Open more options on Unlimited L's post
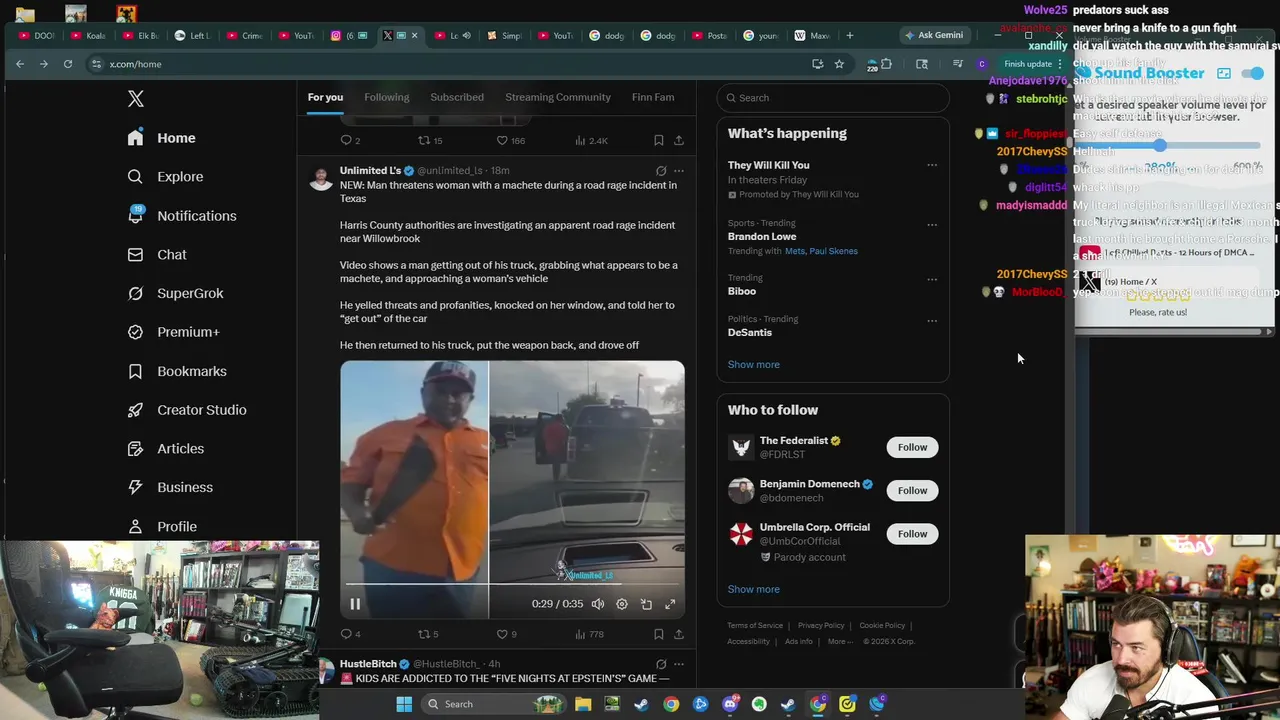Viewport: 1280px width, 720px height. point(679,171)
